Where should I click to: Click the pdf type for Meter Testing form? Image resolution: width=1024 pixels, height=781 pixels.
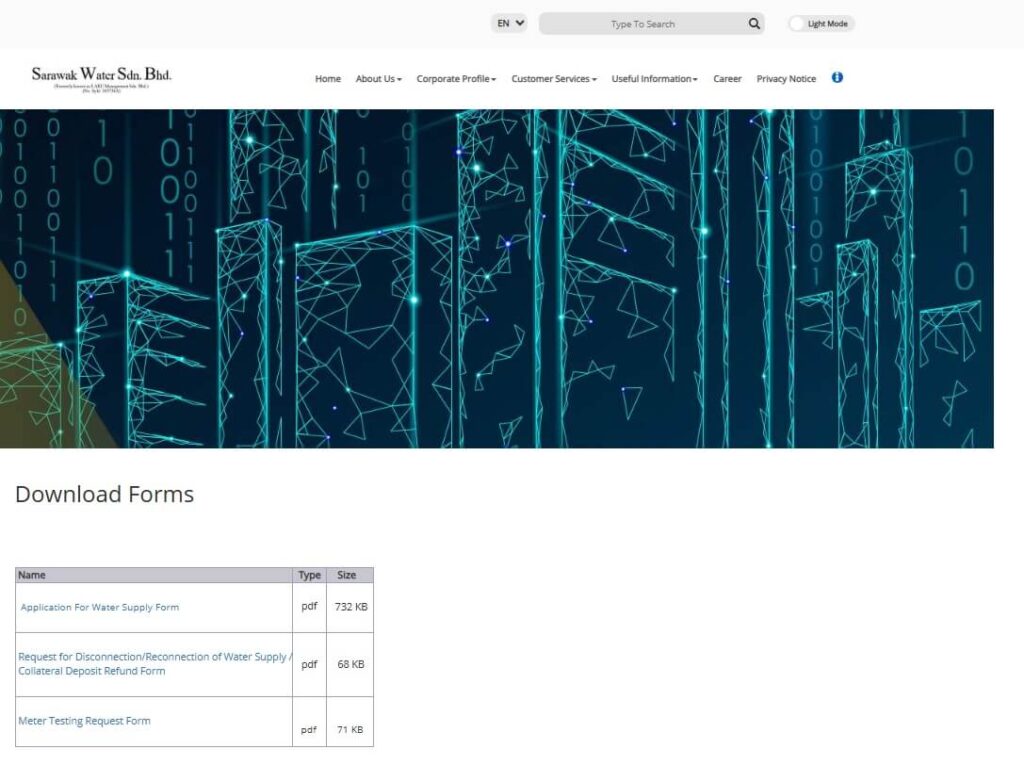[309, 729]
